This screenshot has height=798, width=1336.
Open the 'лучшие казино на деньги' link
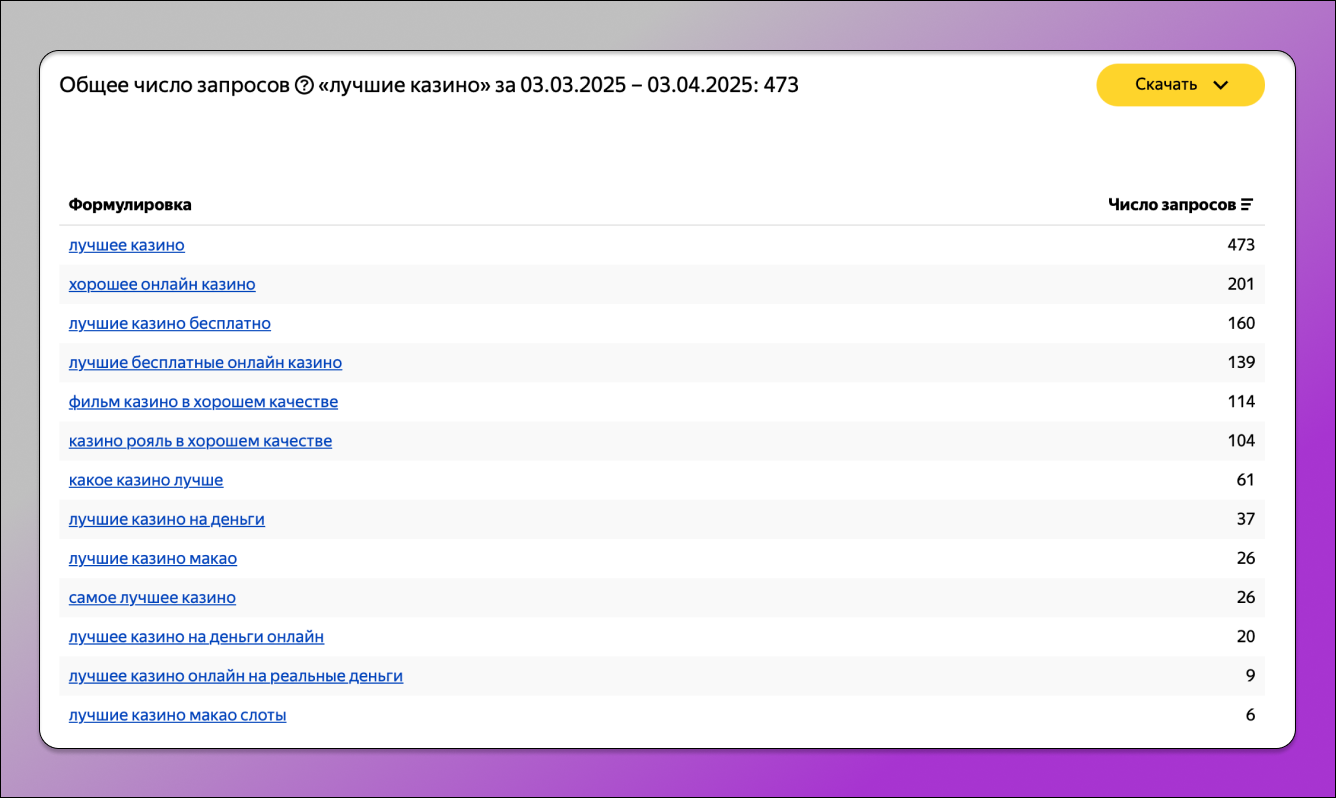tap(167, 519)
